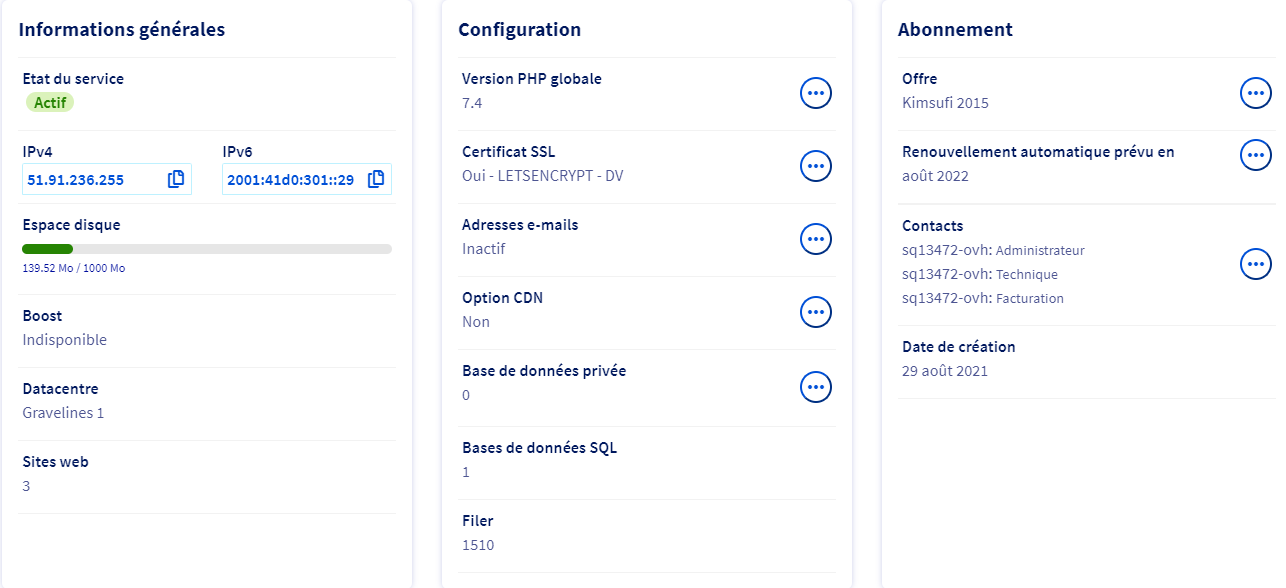Show actions for Base de données privée
Image resolution: width=1286 pixels, height=588 pixels.
tap(816, 386)
